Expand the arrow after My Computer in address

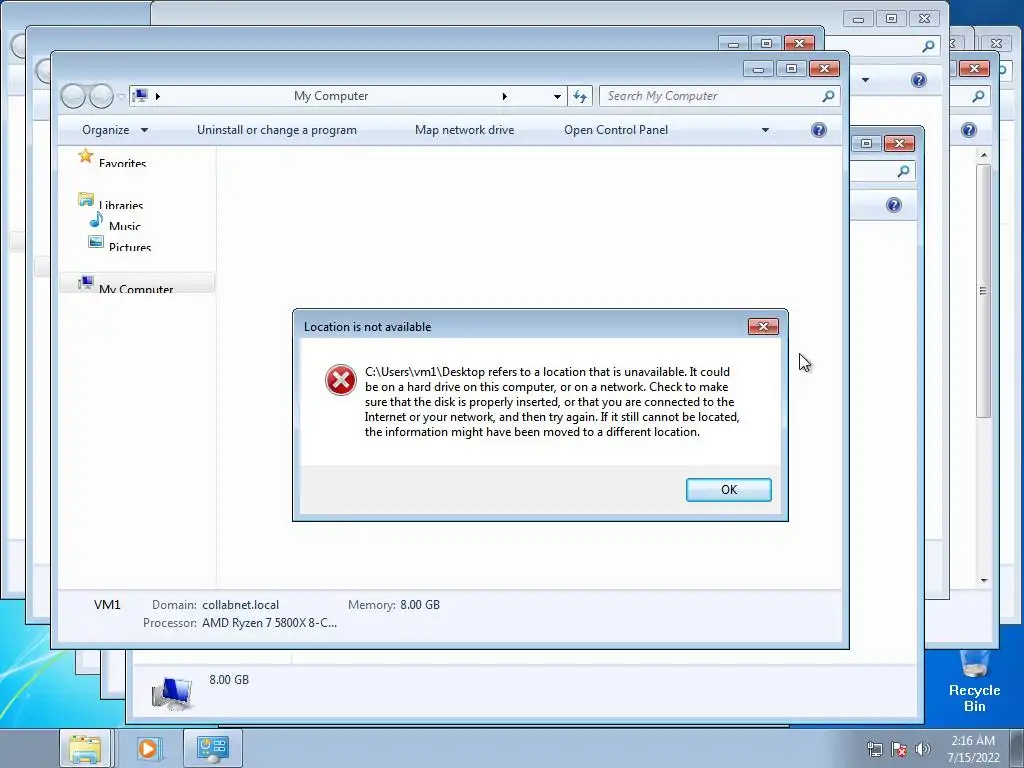point(504,97)
